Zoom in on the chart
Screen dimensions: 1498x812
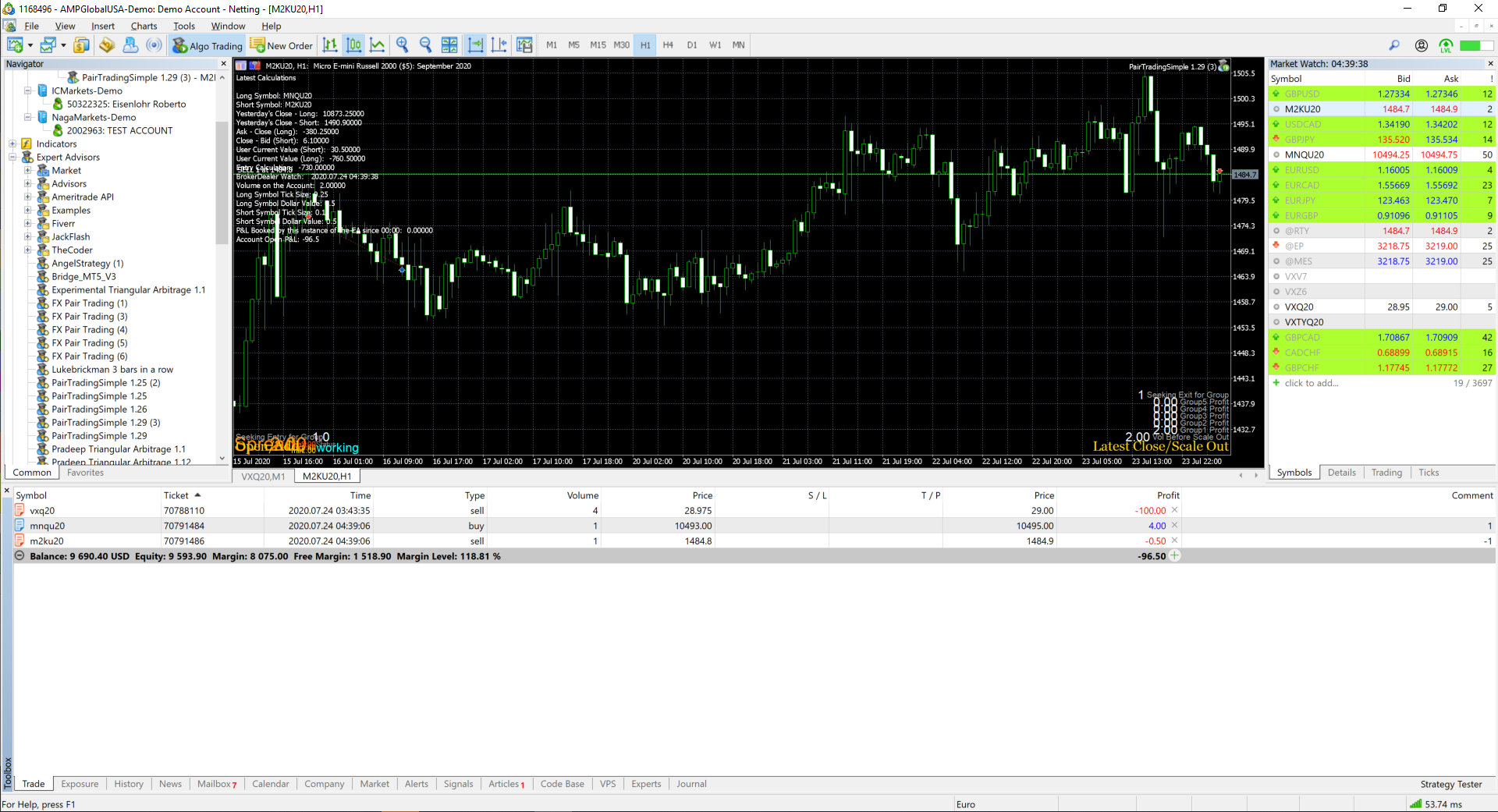pos(403,45)
